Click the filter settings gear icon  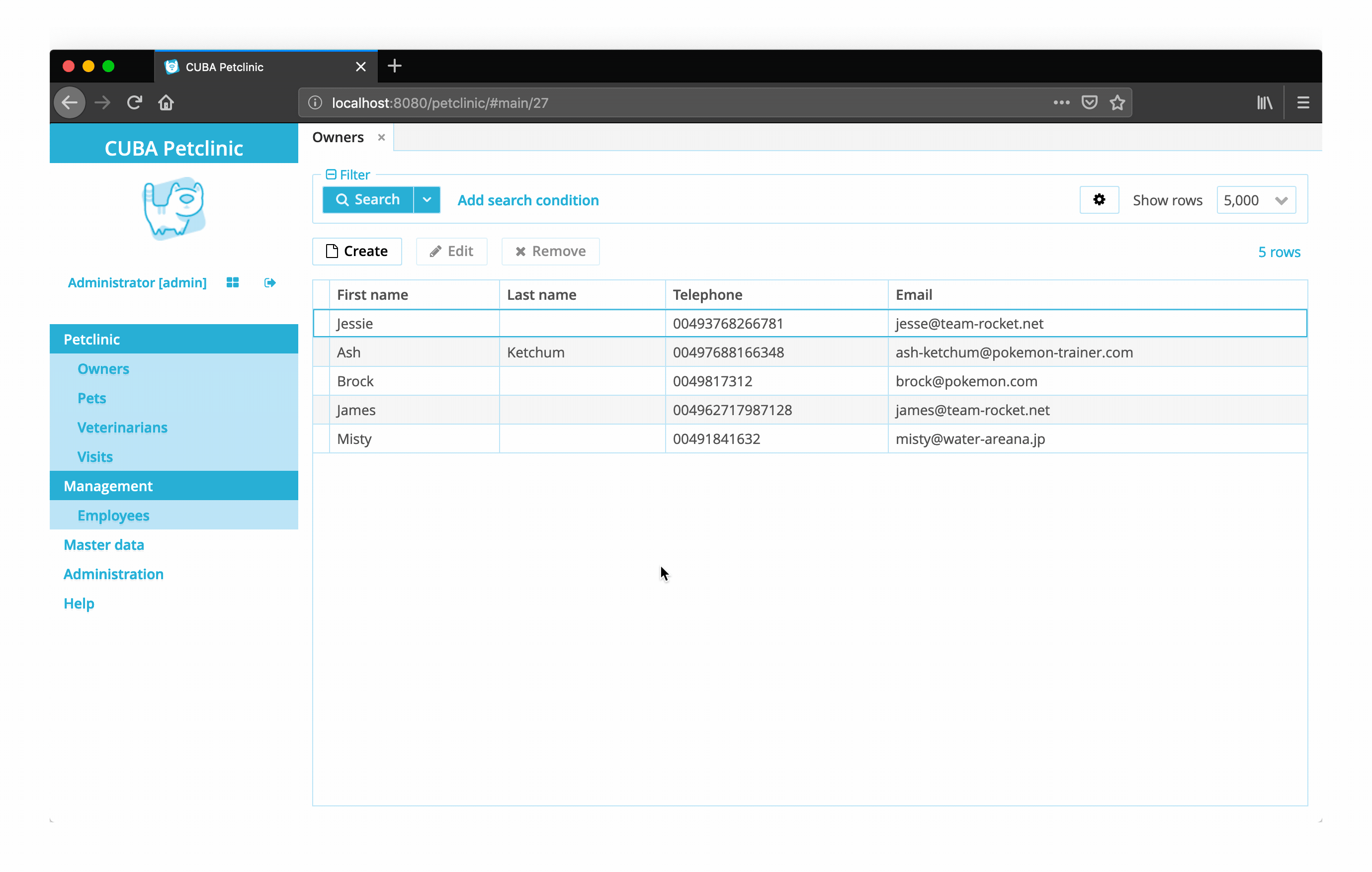click(x=1099, y=200)
